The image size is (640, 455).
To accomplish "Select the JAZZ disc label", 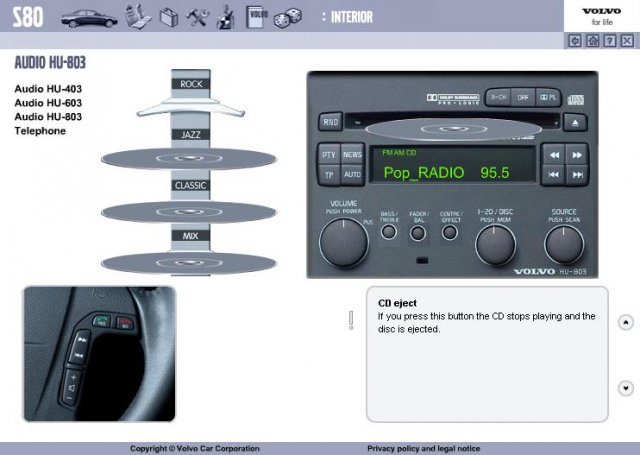I will click(191, 135).
